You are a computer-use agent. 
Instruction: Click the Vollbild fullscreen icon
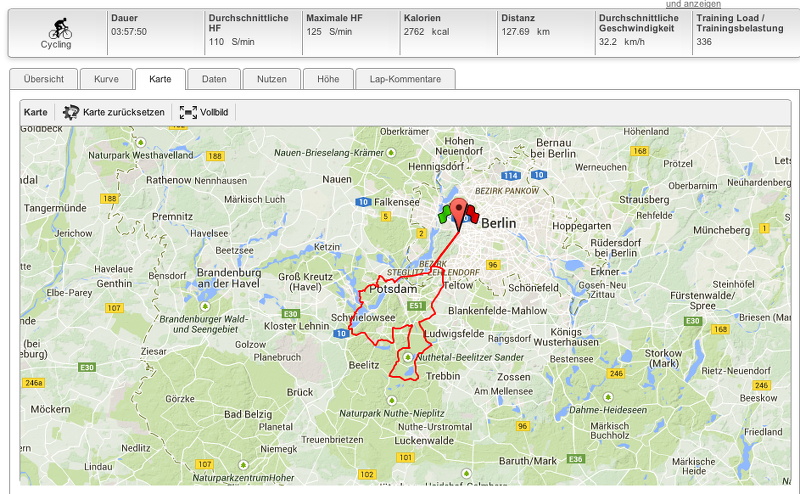point(188,112)
